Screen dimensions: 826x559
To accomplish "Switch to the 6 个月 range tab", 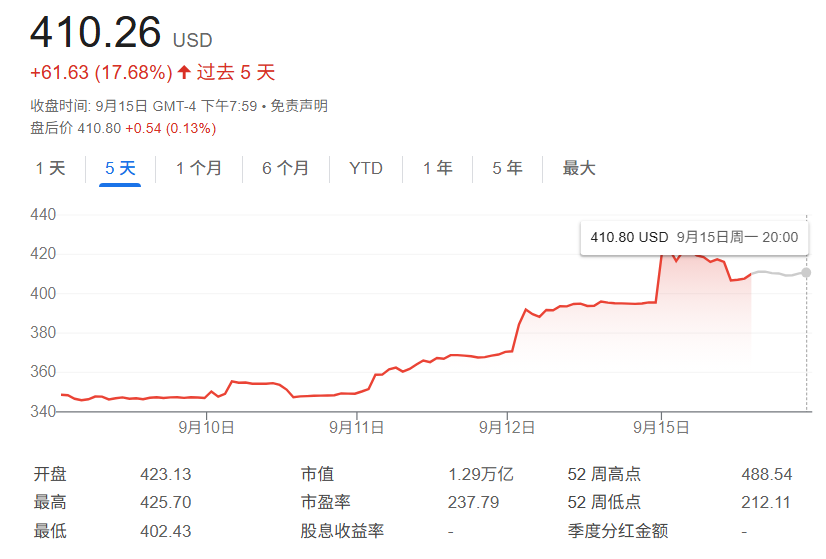I will point(286,169).
